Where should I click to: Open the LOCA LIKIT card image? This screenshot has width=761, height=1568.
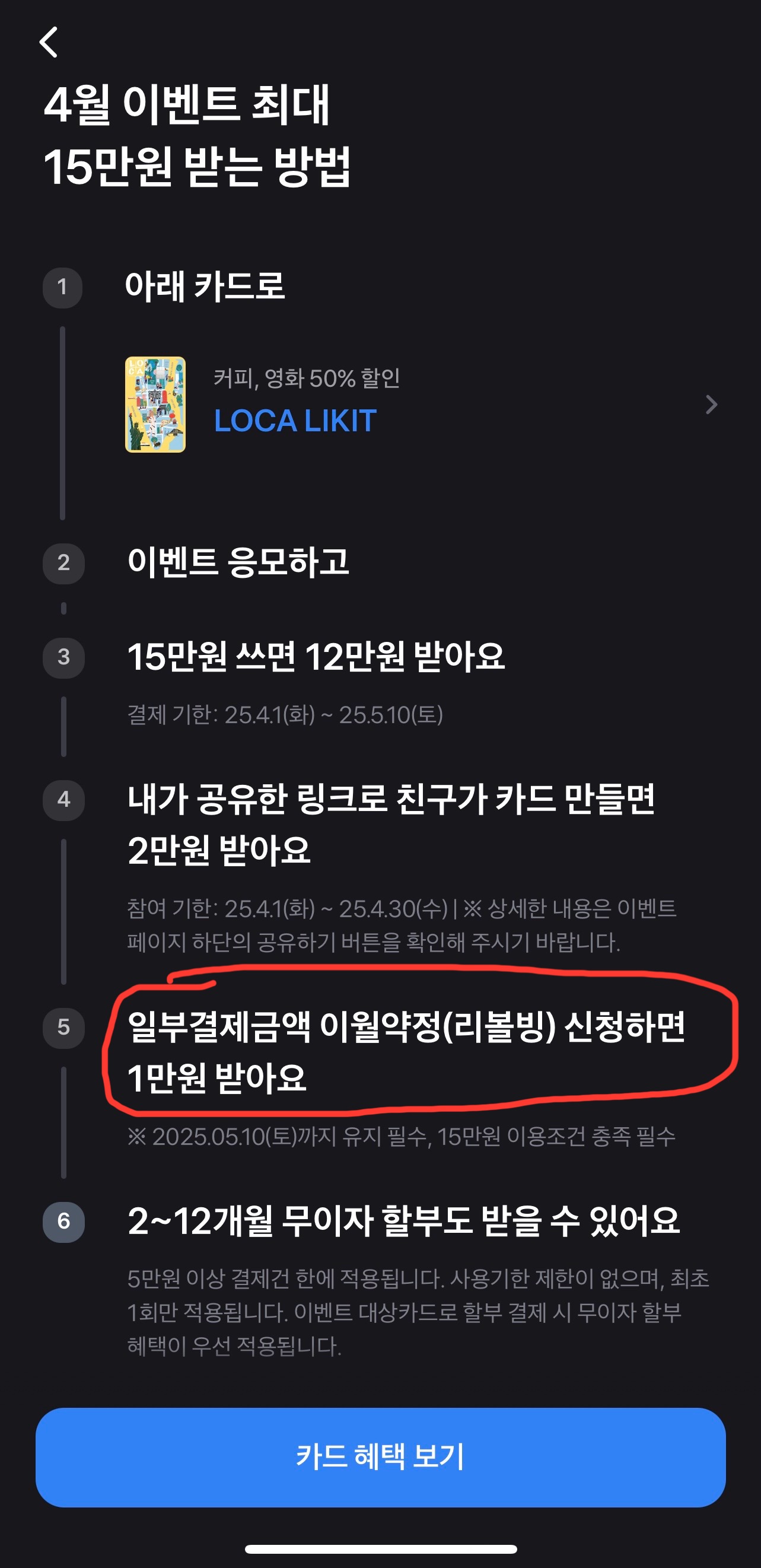pyautogui.click(x=155, y=404)
